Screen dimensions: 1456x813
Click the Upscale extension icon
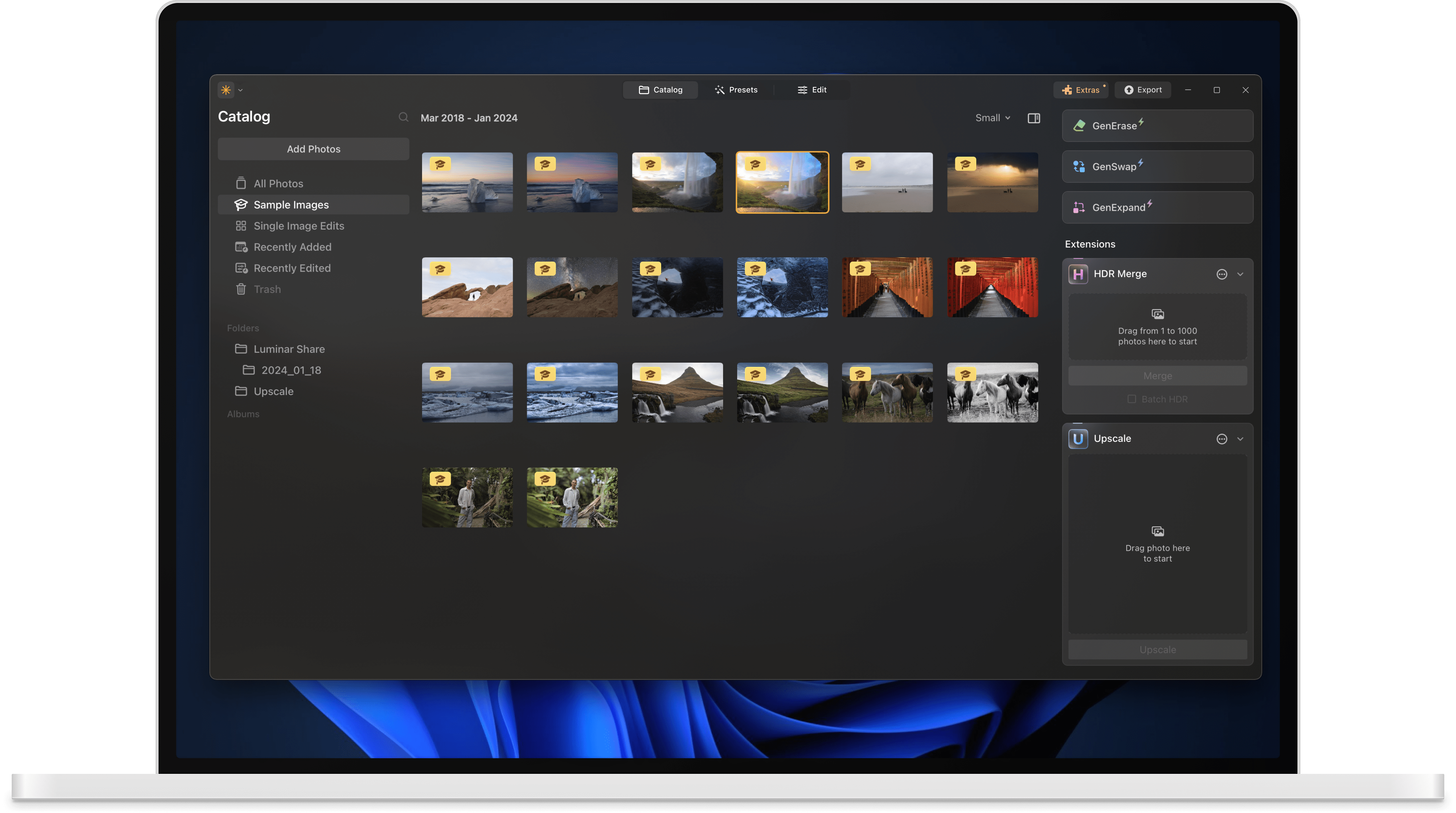(x=1078, y=438)
